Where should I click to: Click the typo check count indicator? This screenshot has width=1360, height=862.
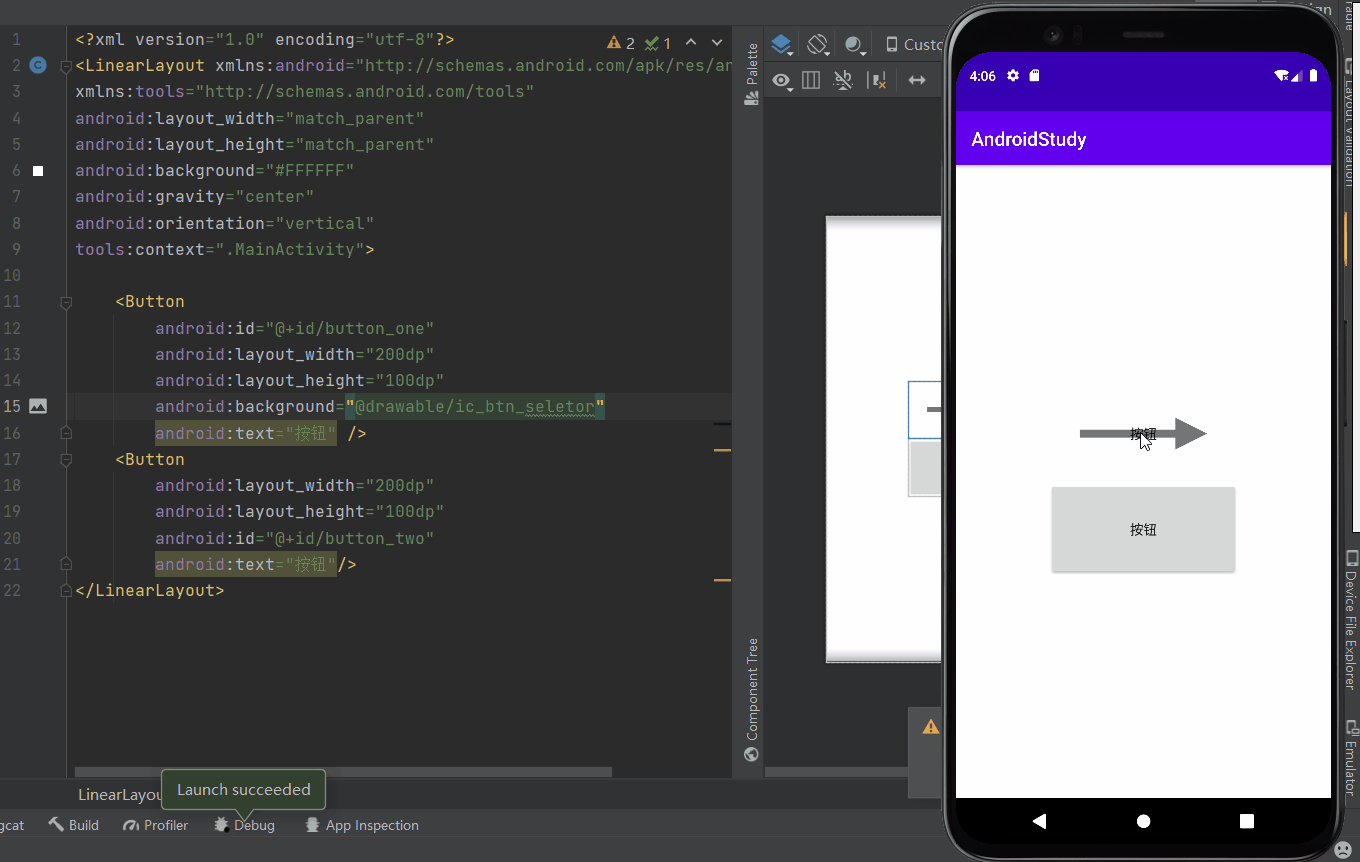[658, 43]
